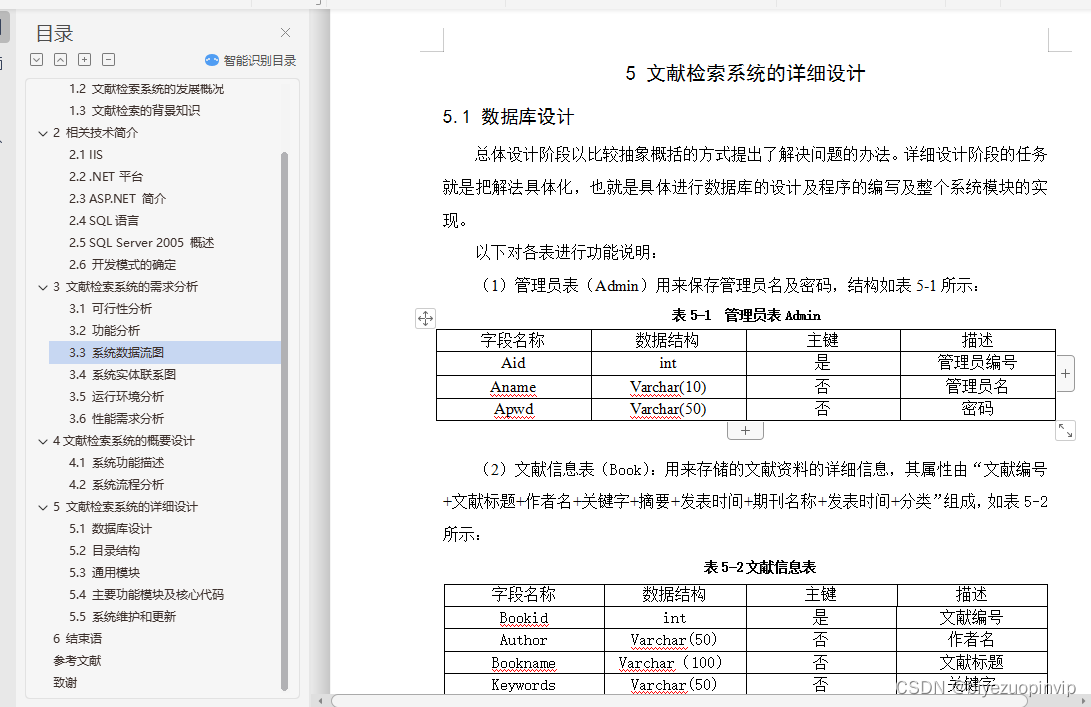Go to '6 结束语' in outline
This screenshot has height=707, width=1091.
[x=77, y=639]
